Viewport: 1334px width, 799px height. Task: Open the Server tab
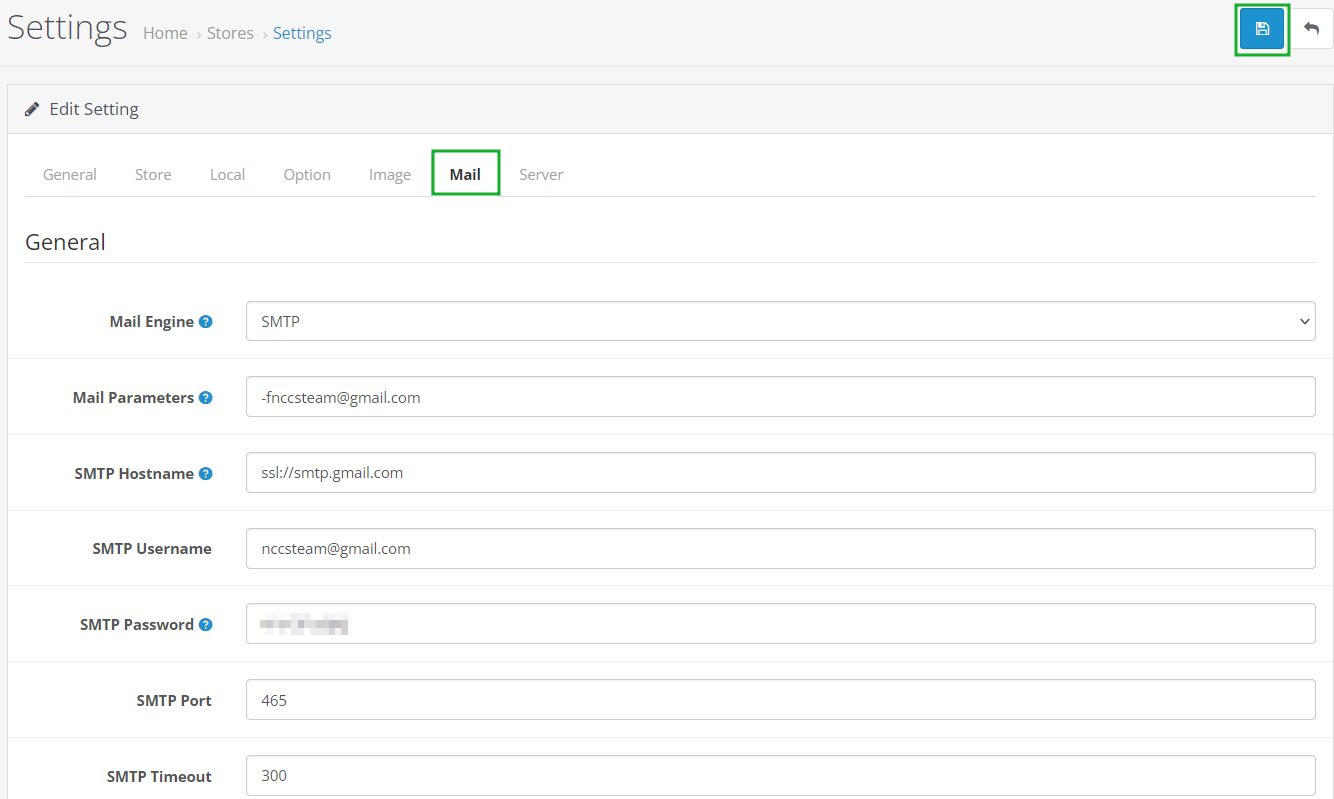(x=541, y=174)
